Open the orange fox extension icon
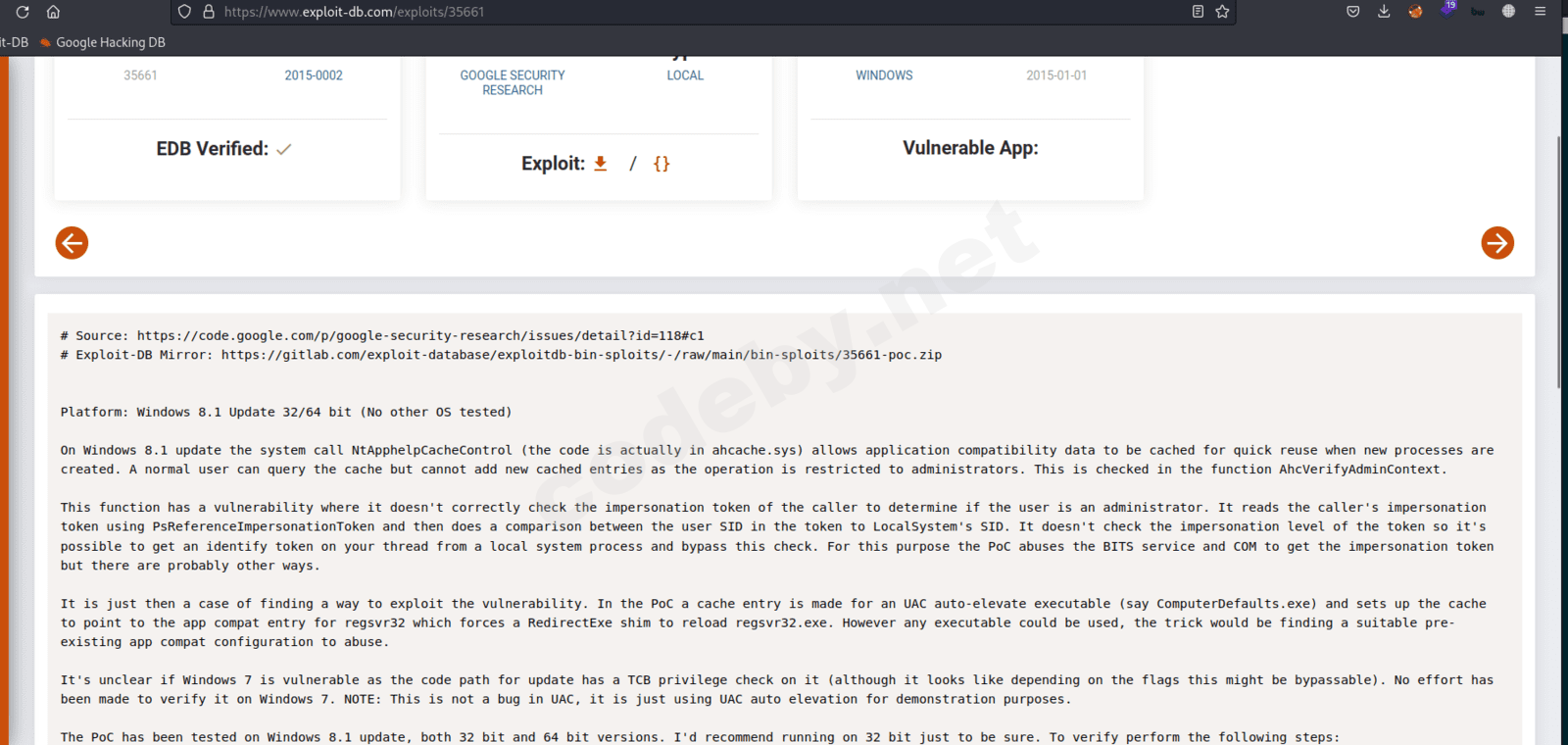 (x=1415, y=12)
